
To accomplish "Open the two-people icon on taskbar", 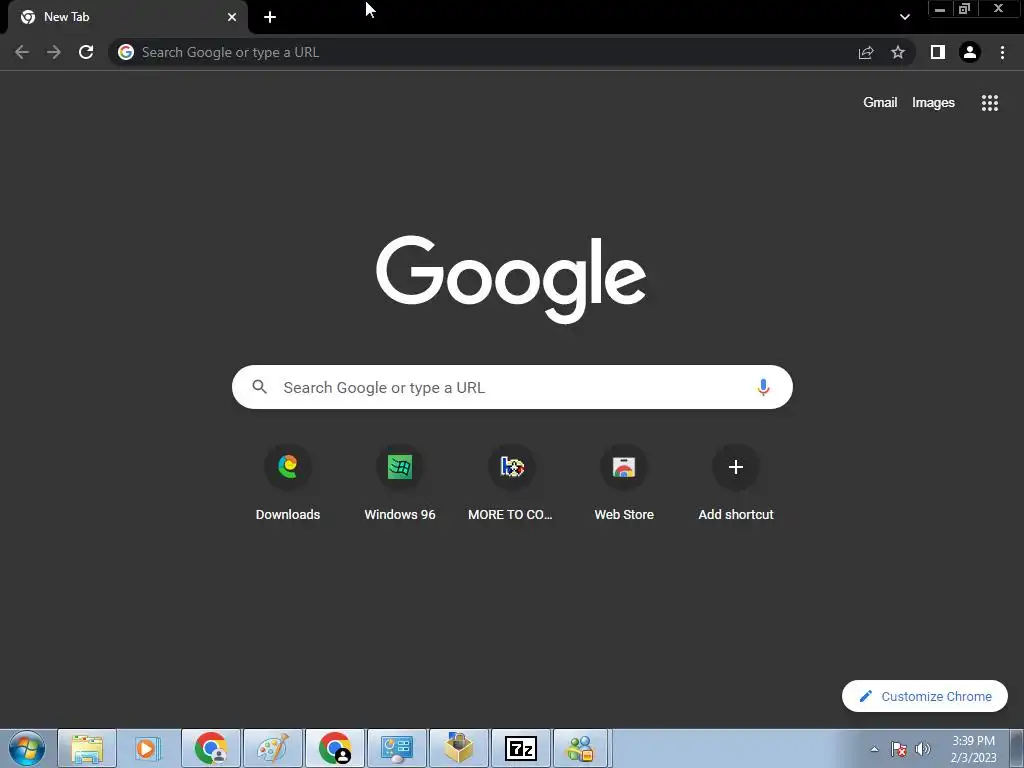I will (x=581, y=748).
